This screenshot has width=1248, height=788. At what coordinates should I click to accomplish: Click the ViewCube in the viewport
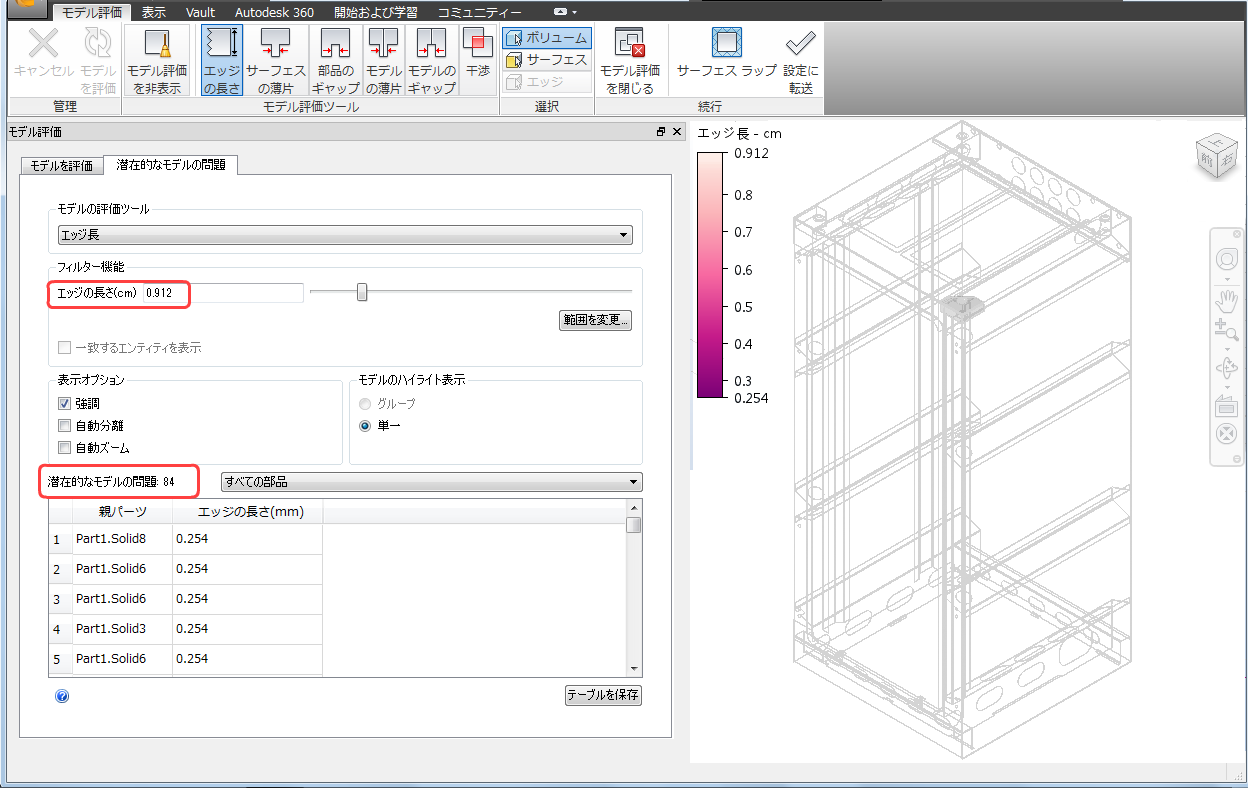[1215, 157]
